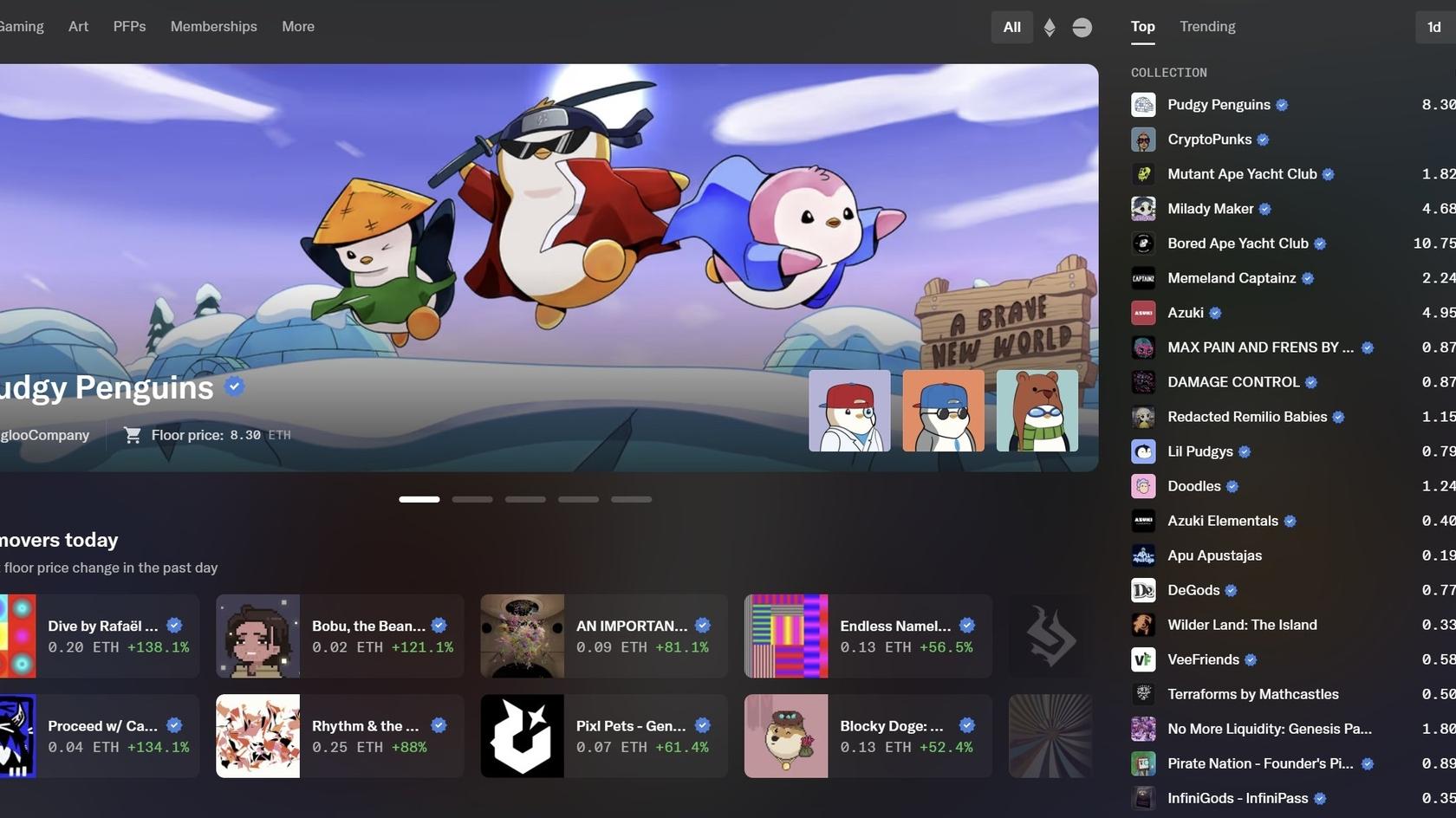The height and width of the screenshot is (818, 1456).
Task: Open the Pudgy Penguins banner title
Action: click(x=107, y=387)
